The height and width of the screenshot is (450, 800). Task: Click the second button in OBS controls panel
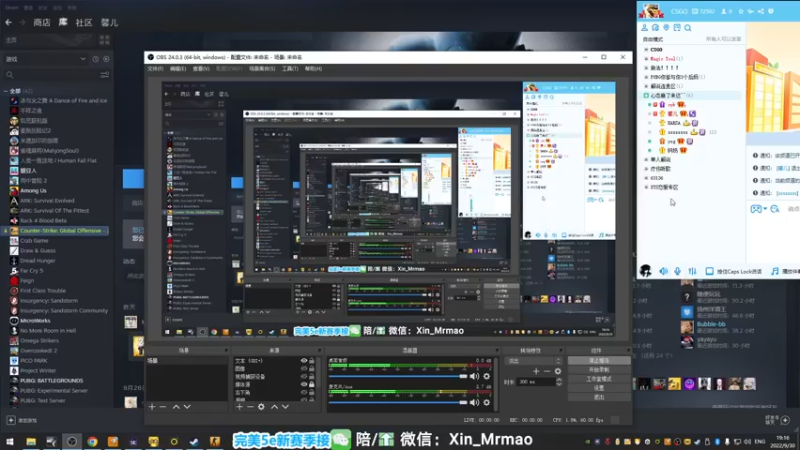click(x=599, y=370)
